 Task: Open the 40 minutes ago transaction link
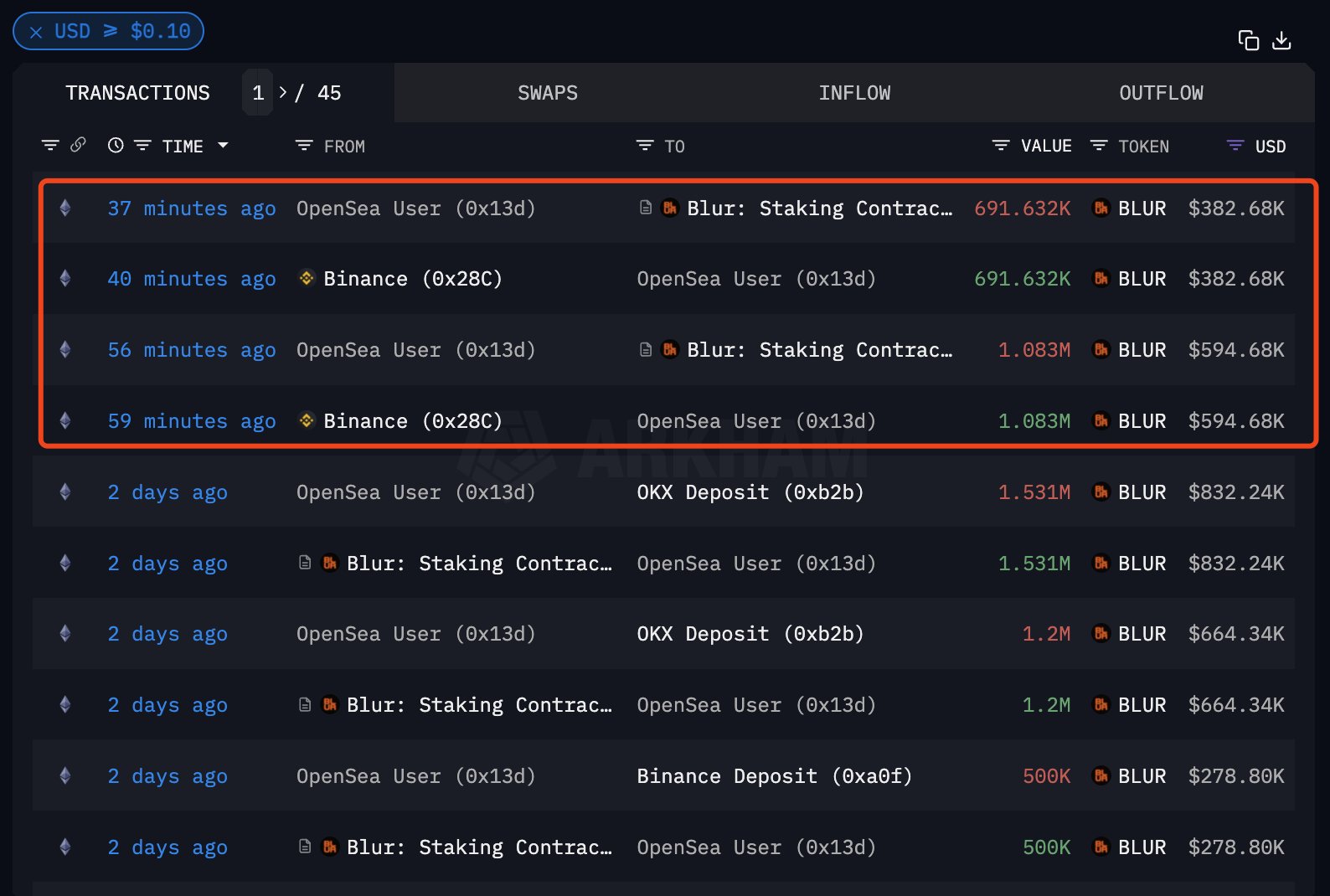[x=192, y=279]
